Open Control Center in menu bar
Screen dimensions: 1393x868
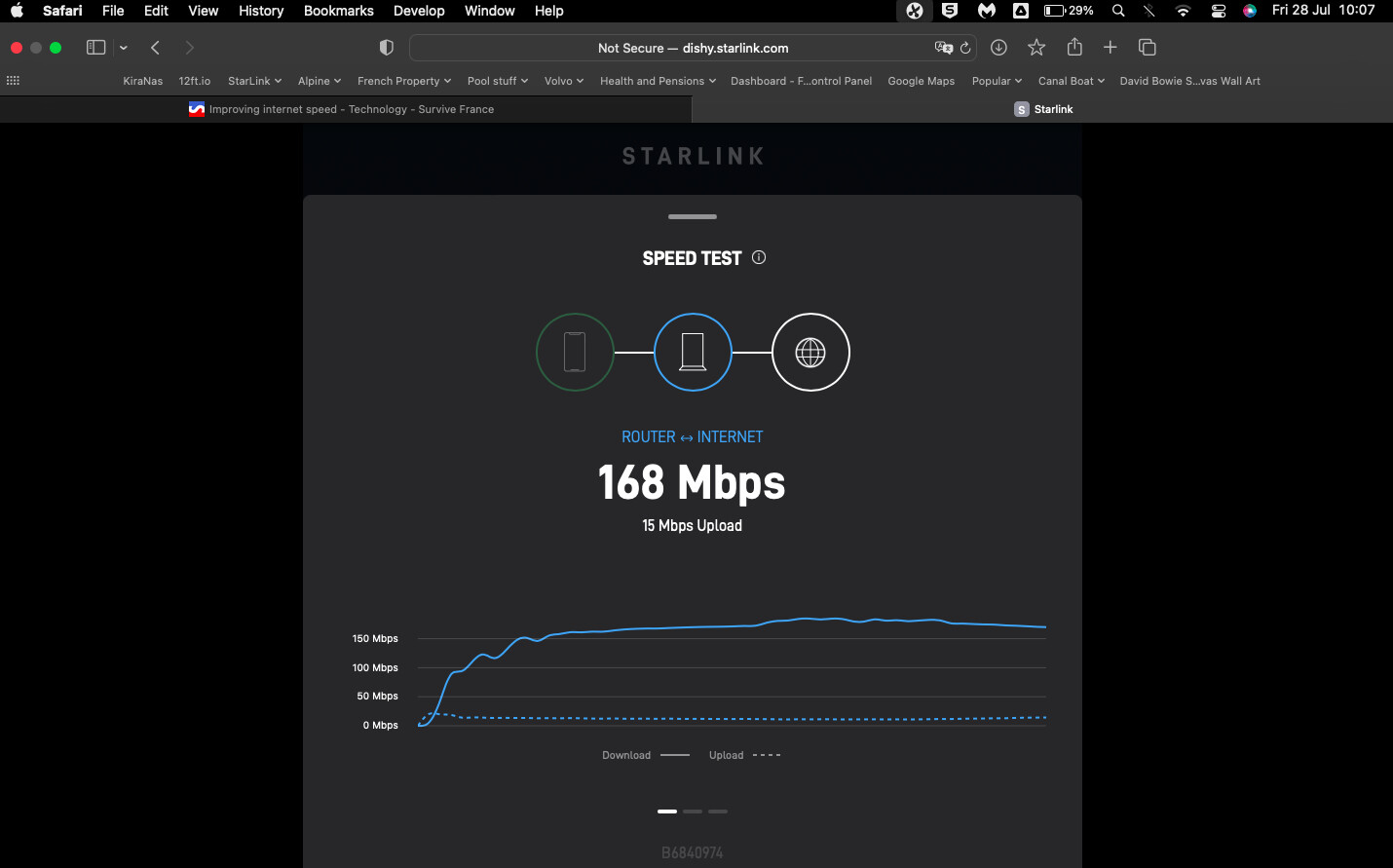tap(1218, 11)
